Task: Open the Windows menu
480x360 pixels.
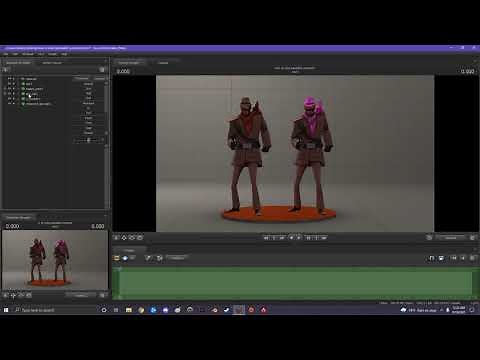Action: pyautogui.click(x=28, y=54)
